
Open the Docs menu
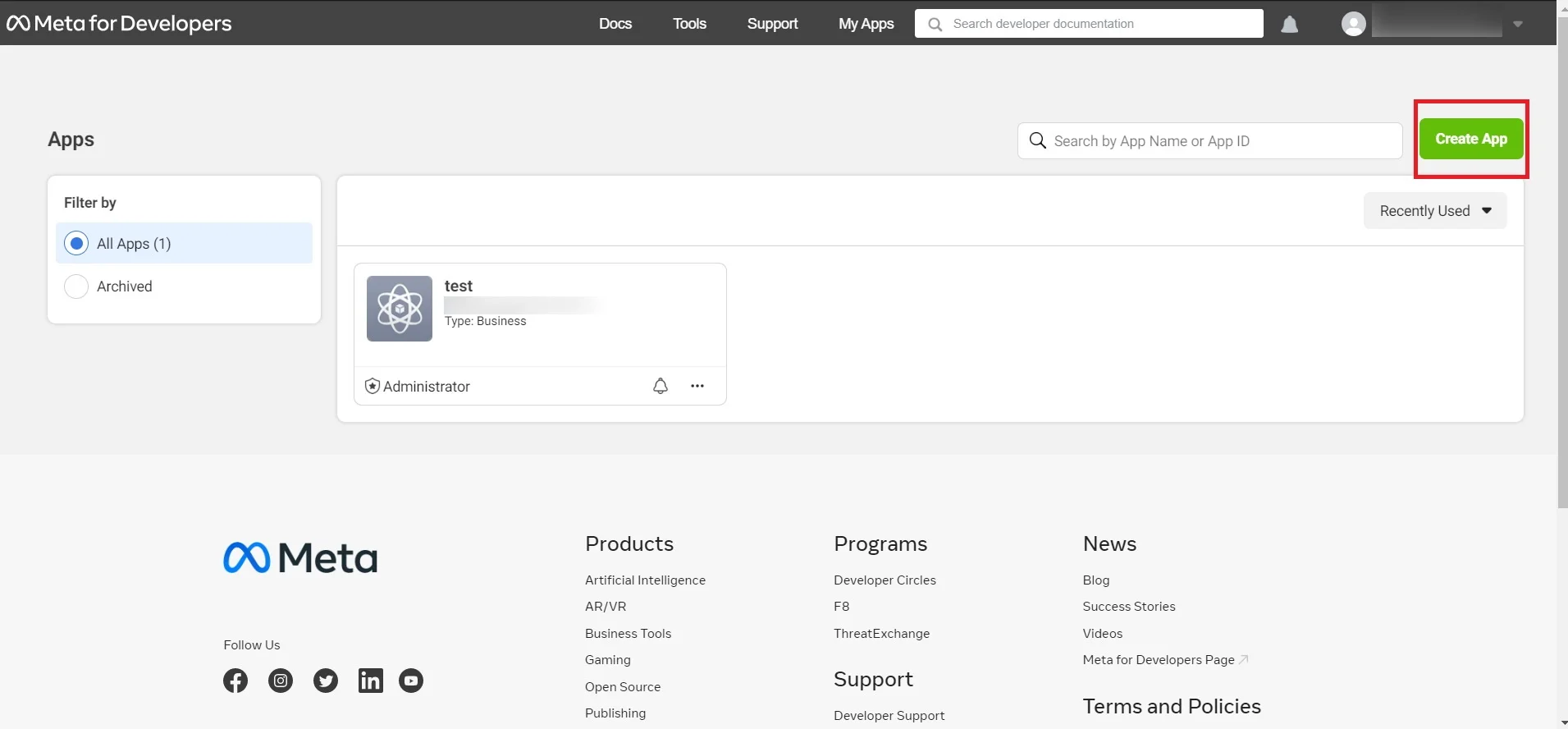pos(615,24)
